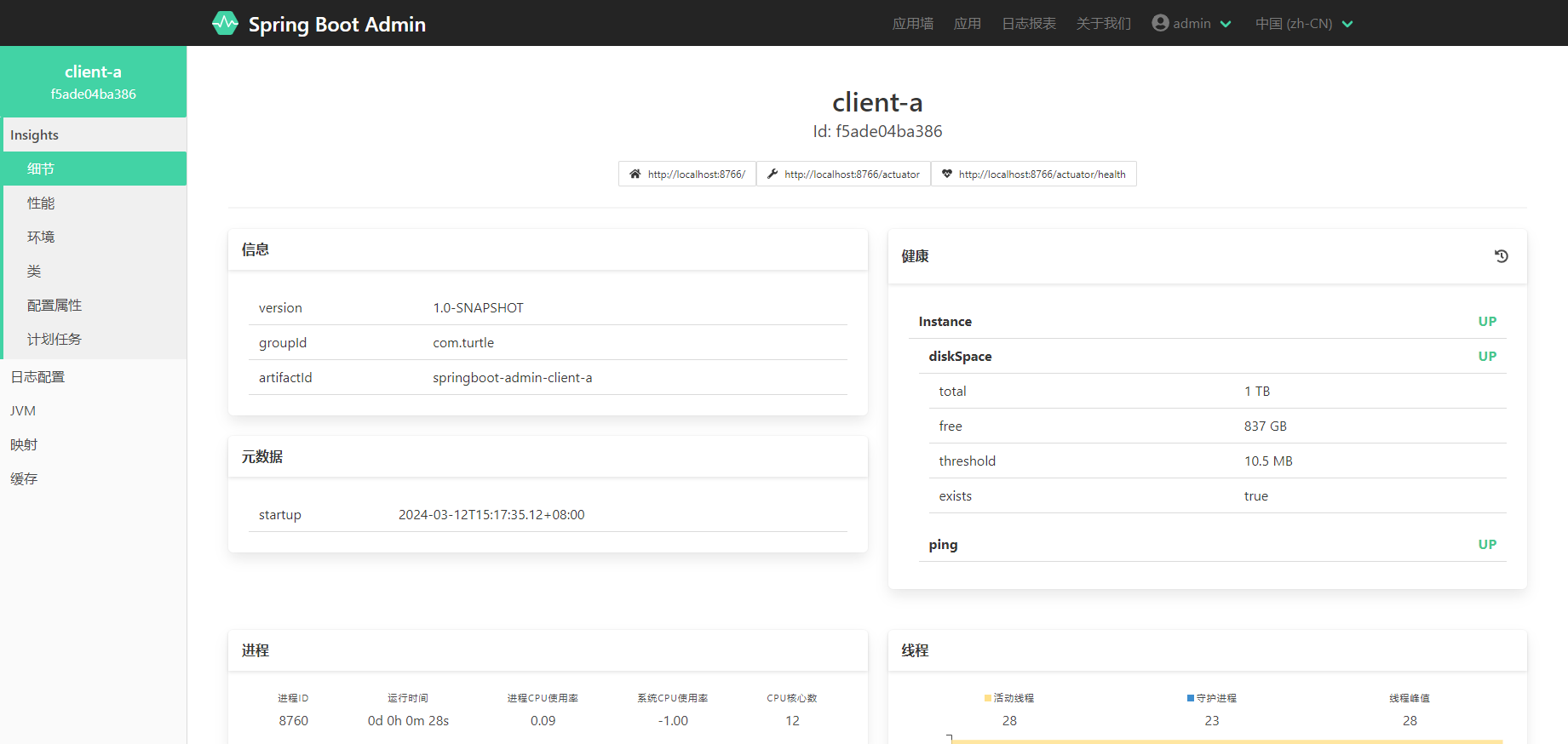Click the groupId value com.turtle
Viewport: 1568px width, 744px height.
(463, 342)
